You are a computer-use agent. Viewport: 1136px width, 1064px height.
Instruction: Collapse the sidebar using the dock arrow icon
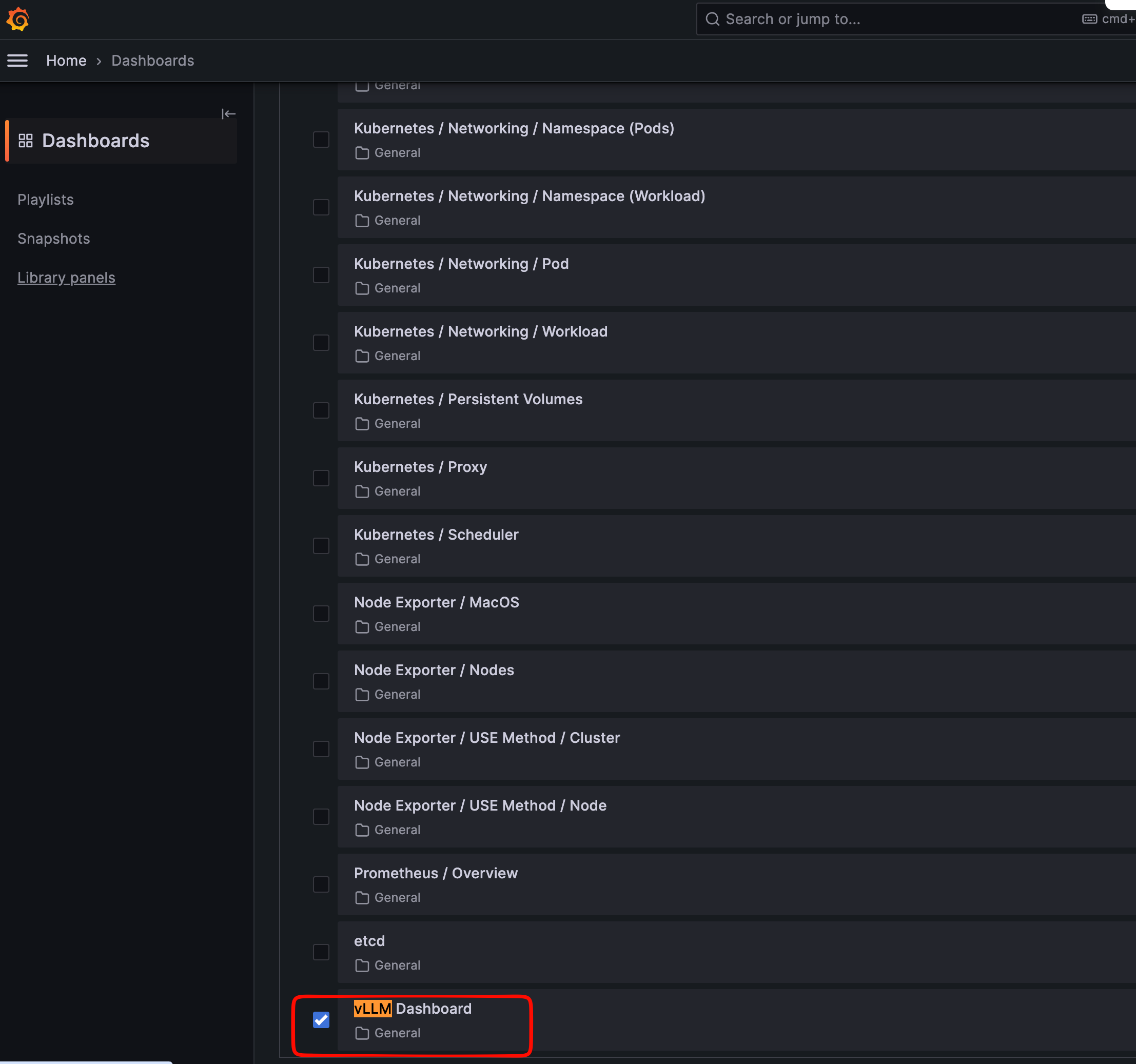click(x=228, y=114)
